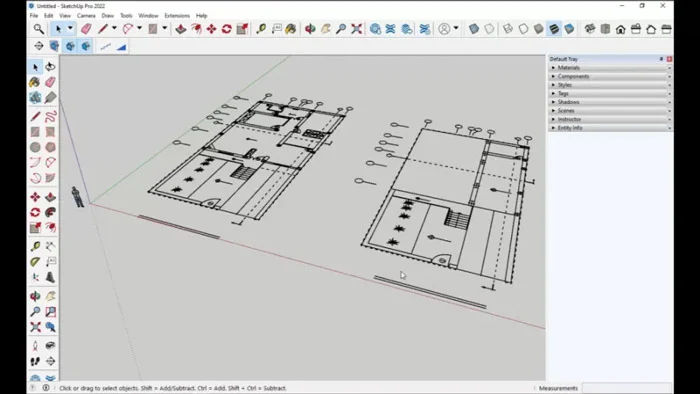Pick the Protractor tool

(35, 262)
